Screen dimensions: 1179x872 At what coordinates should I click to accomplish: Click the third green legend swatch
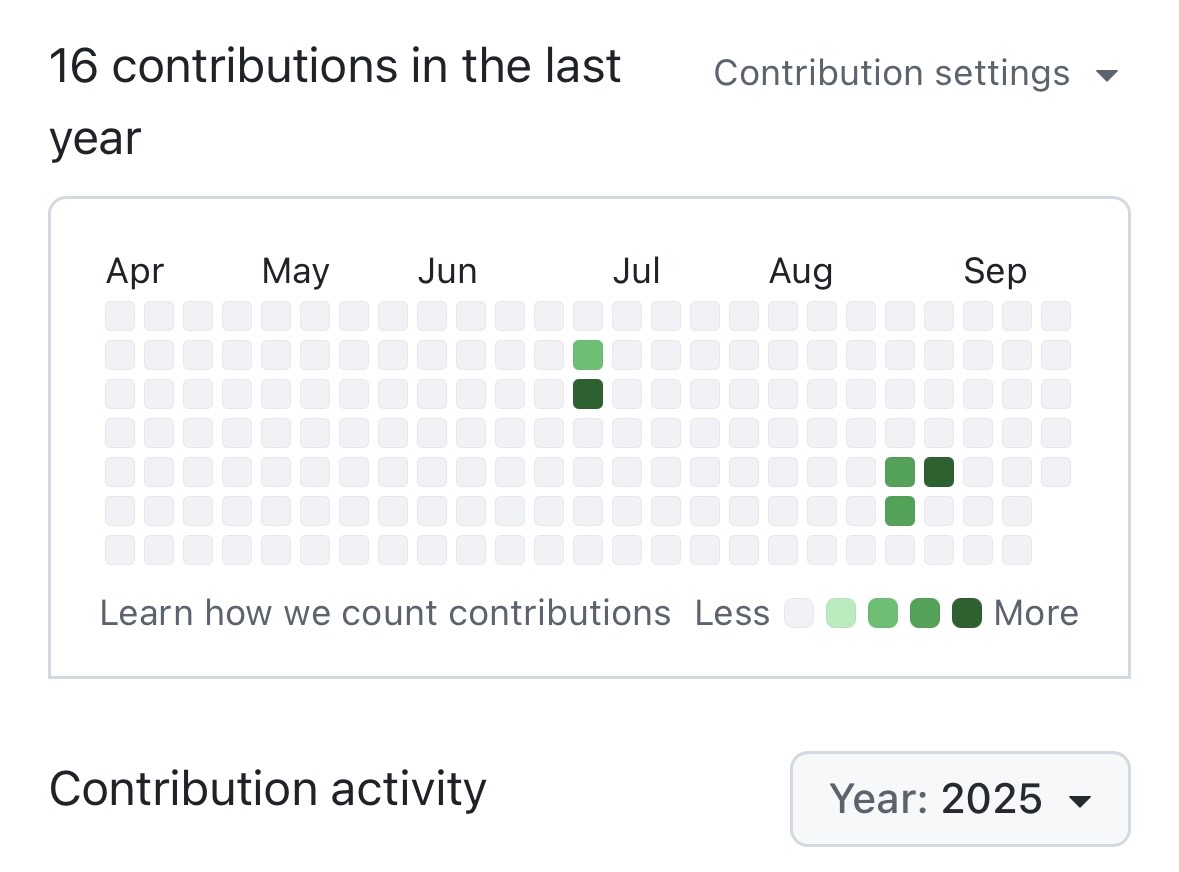[925, 613]
